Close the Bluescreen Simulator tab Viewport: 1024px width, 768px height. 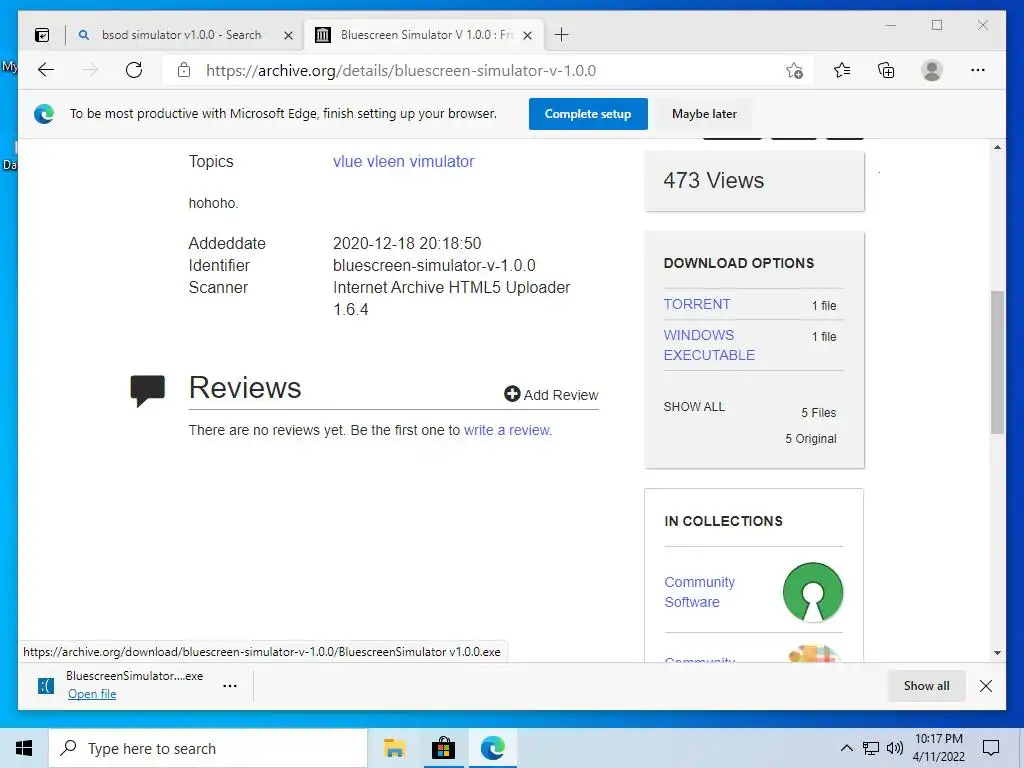[528, 35]
